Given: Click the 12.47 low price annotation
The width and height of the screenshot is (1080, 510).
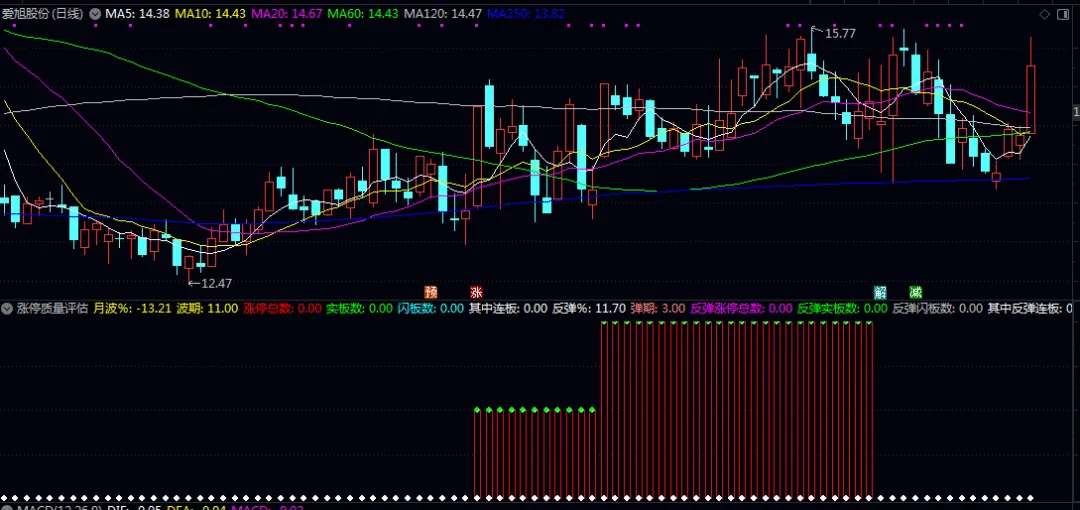Looking at the screenshot, I should [217, 283].
